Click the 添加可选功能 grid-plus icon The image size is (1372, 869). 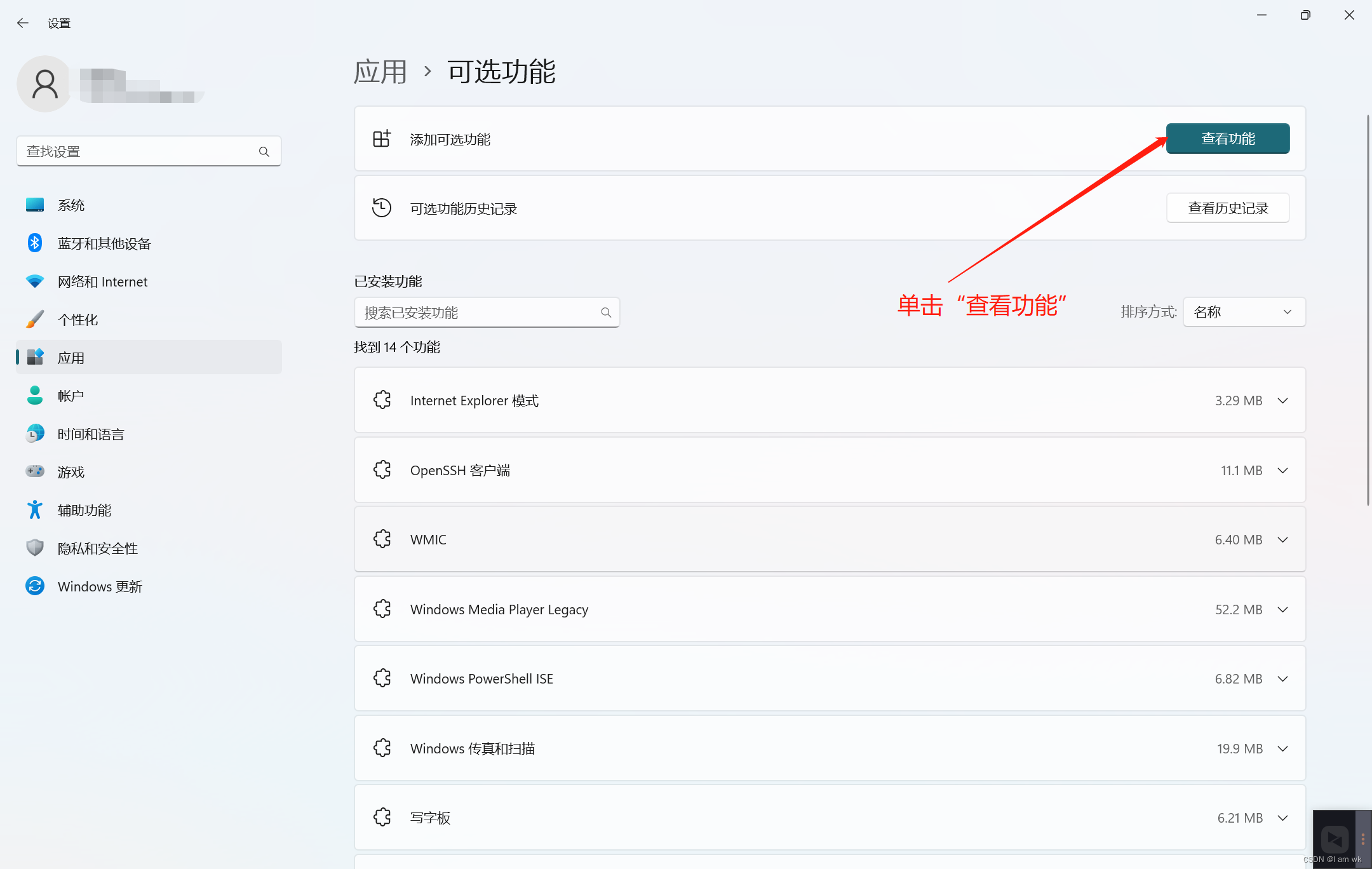[382, 139]
